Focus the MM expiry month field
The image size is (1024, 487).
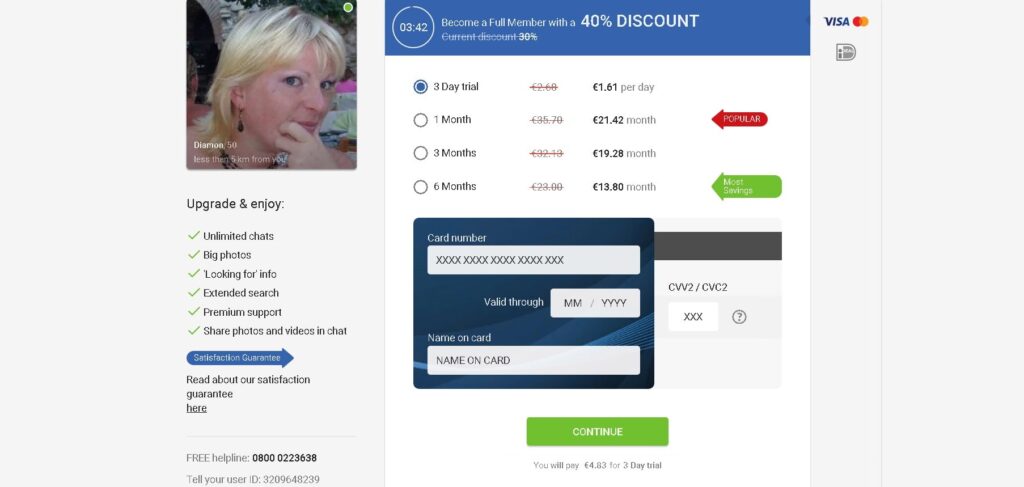click(573, 303)
